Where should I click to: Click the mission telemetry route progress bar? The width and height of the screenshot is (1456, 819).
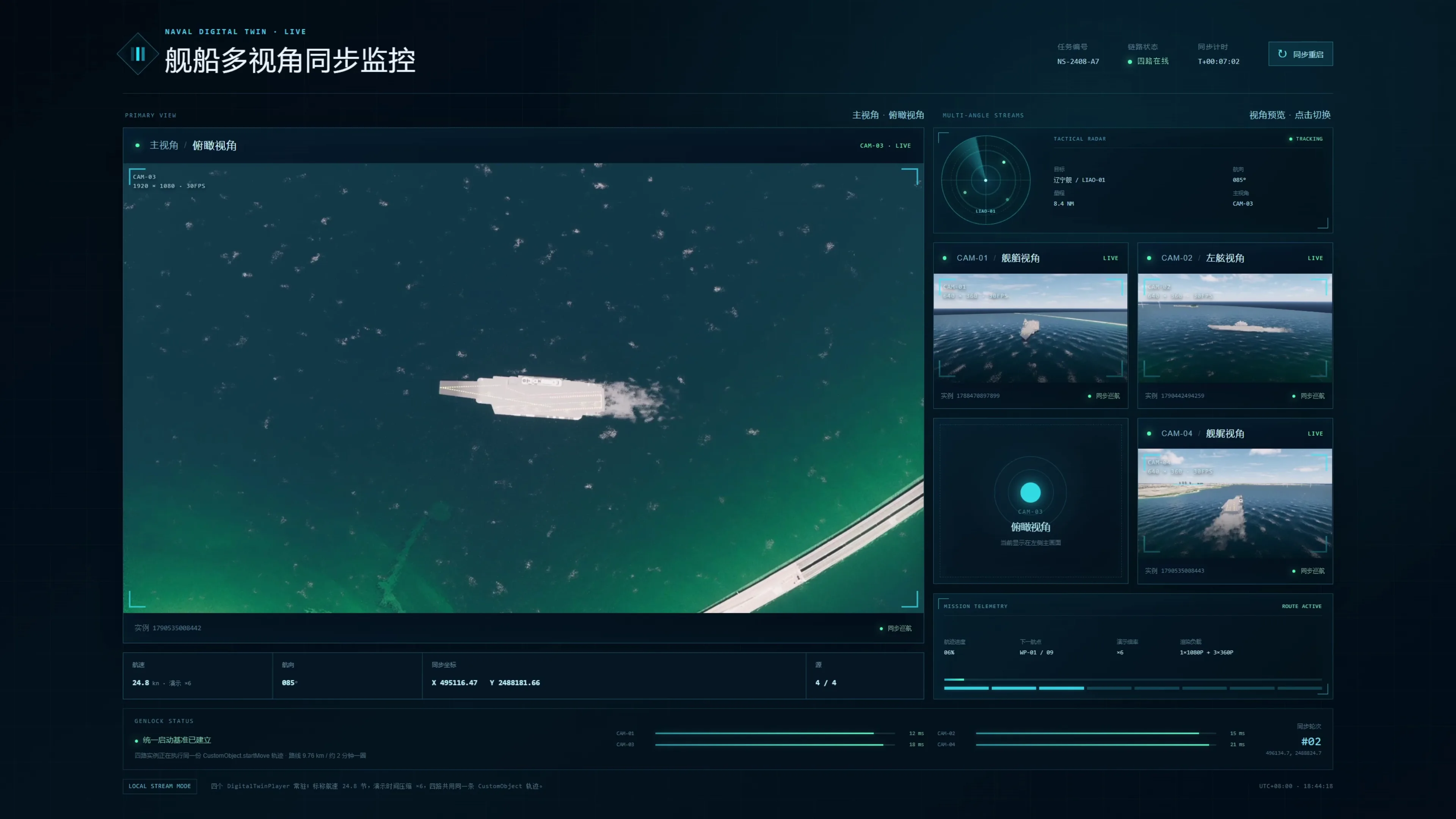[1133, 679]
